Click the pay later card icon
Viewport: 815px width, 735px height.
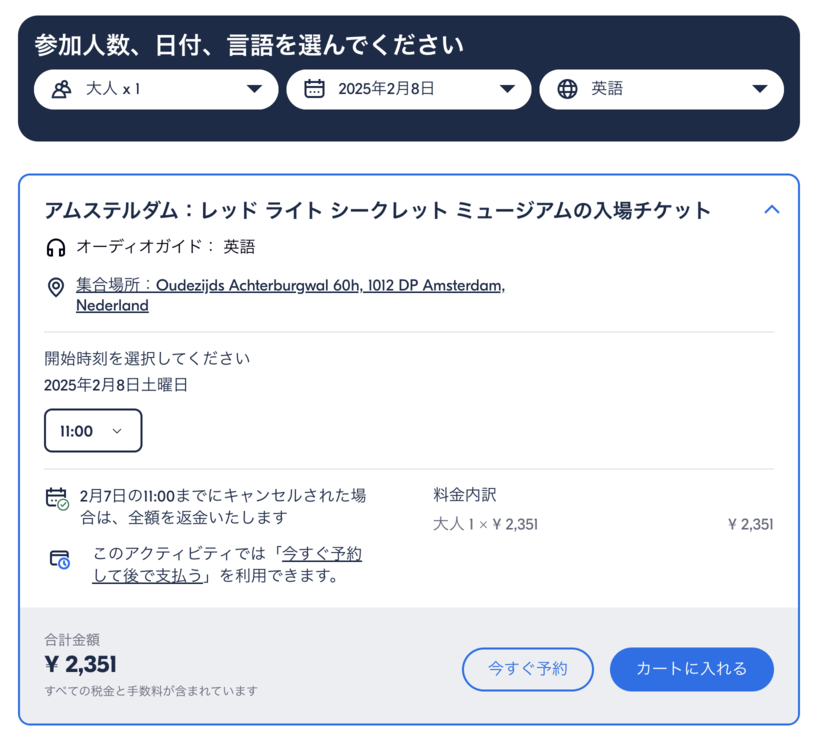click(60, 559)
